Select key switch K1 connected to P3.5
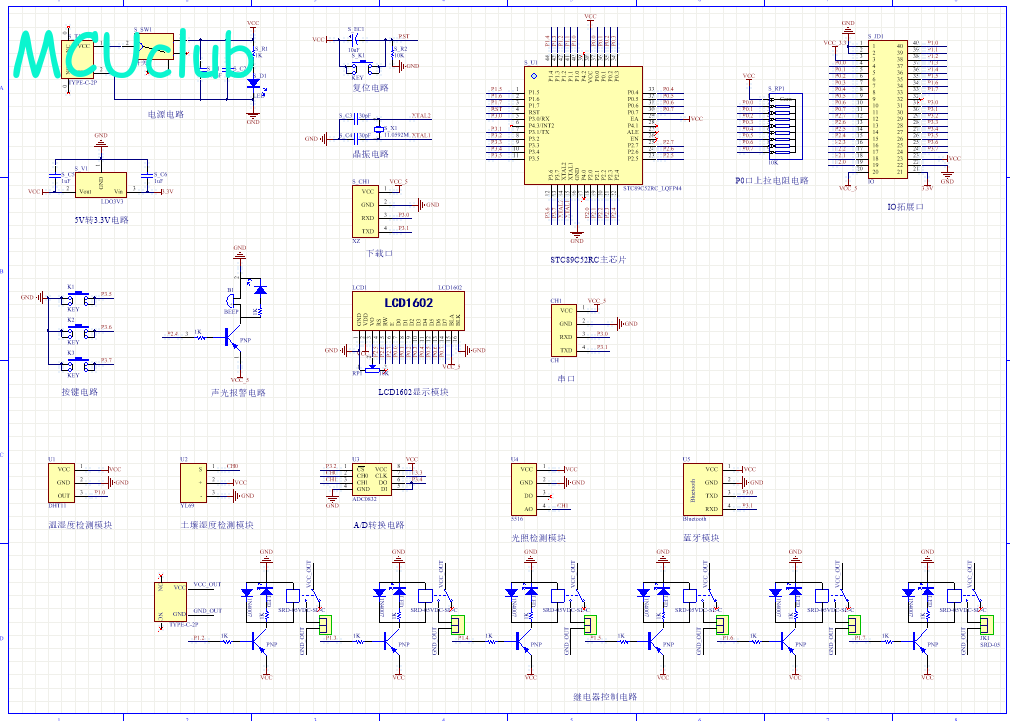 click(x=73, y=298)
